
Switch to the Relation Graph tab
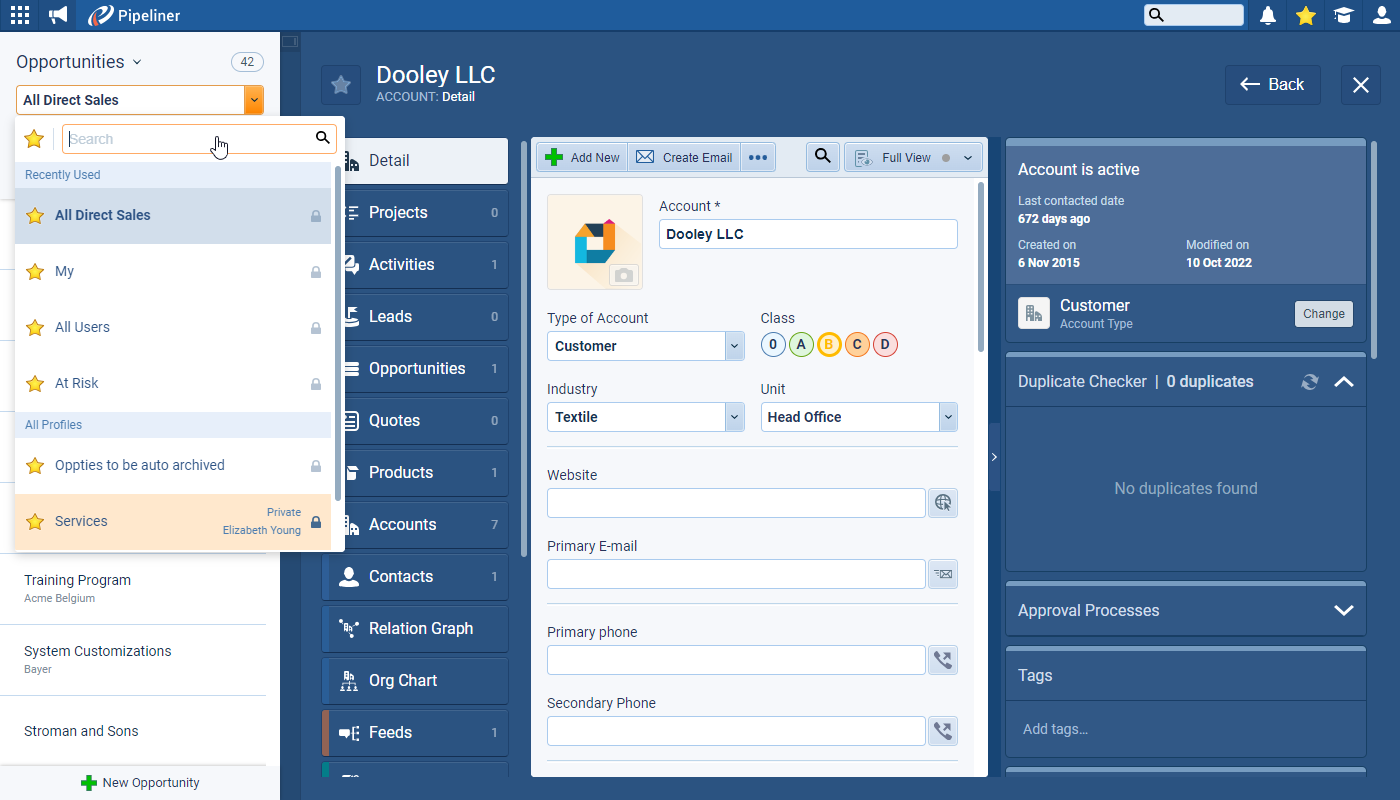point(420,628)
